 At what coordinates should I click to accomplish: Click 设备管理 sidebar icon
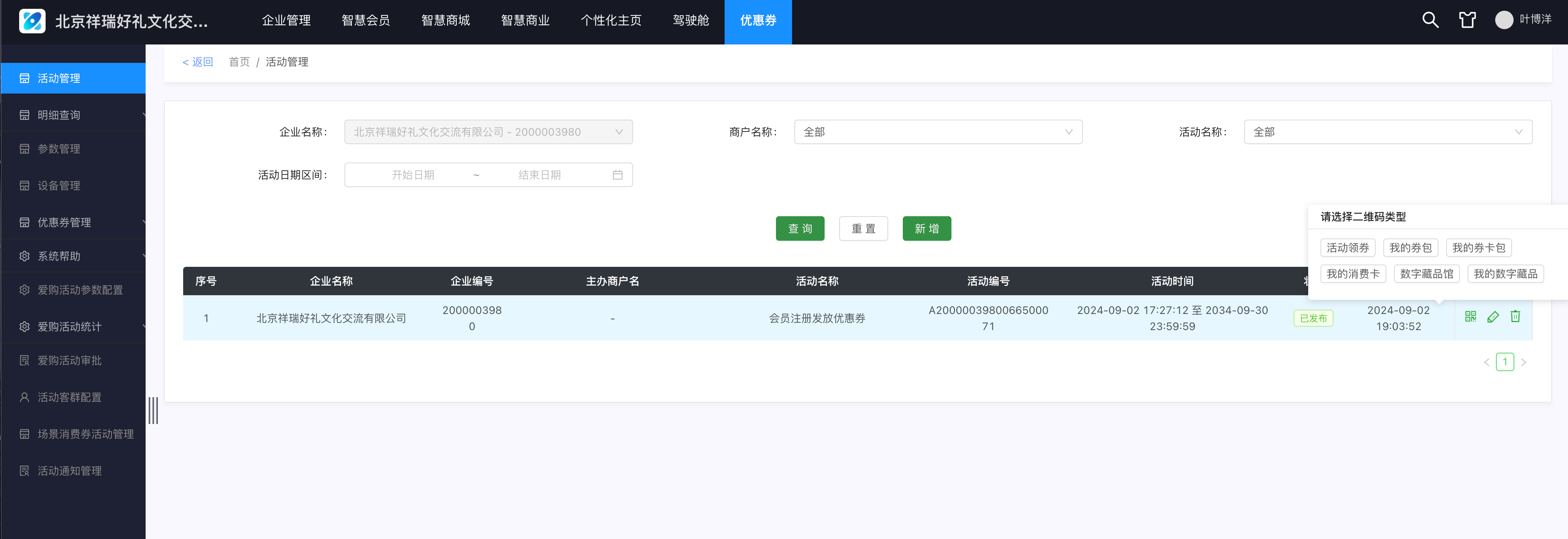point(25,186)
